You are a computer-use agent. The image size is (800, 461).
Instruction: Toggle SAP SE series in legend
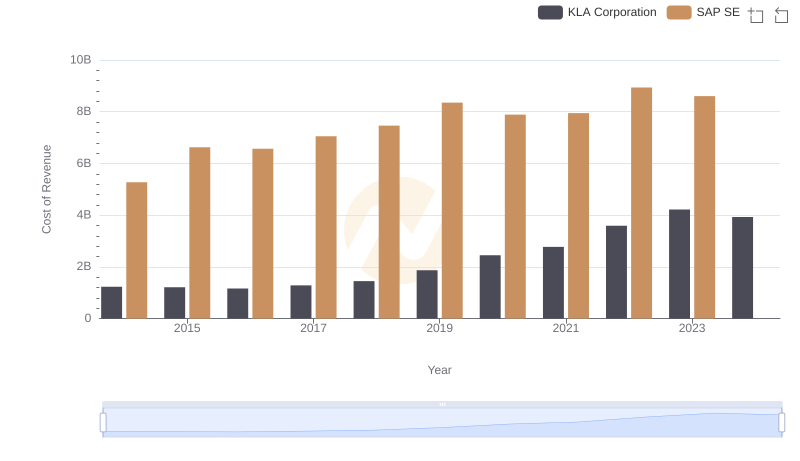coord(703,12)
